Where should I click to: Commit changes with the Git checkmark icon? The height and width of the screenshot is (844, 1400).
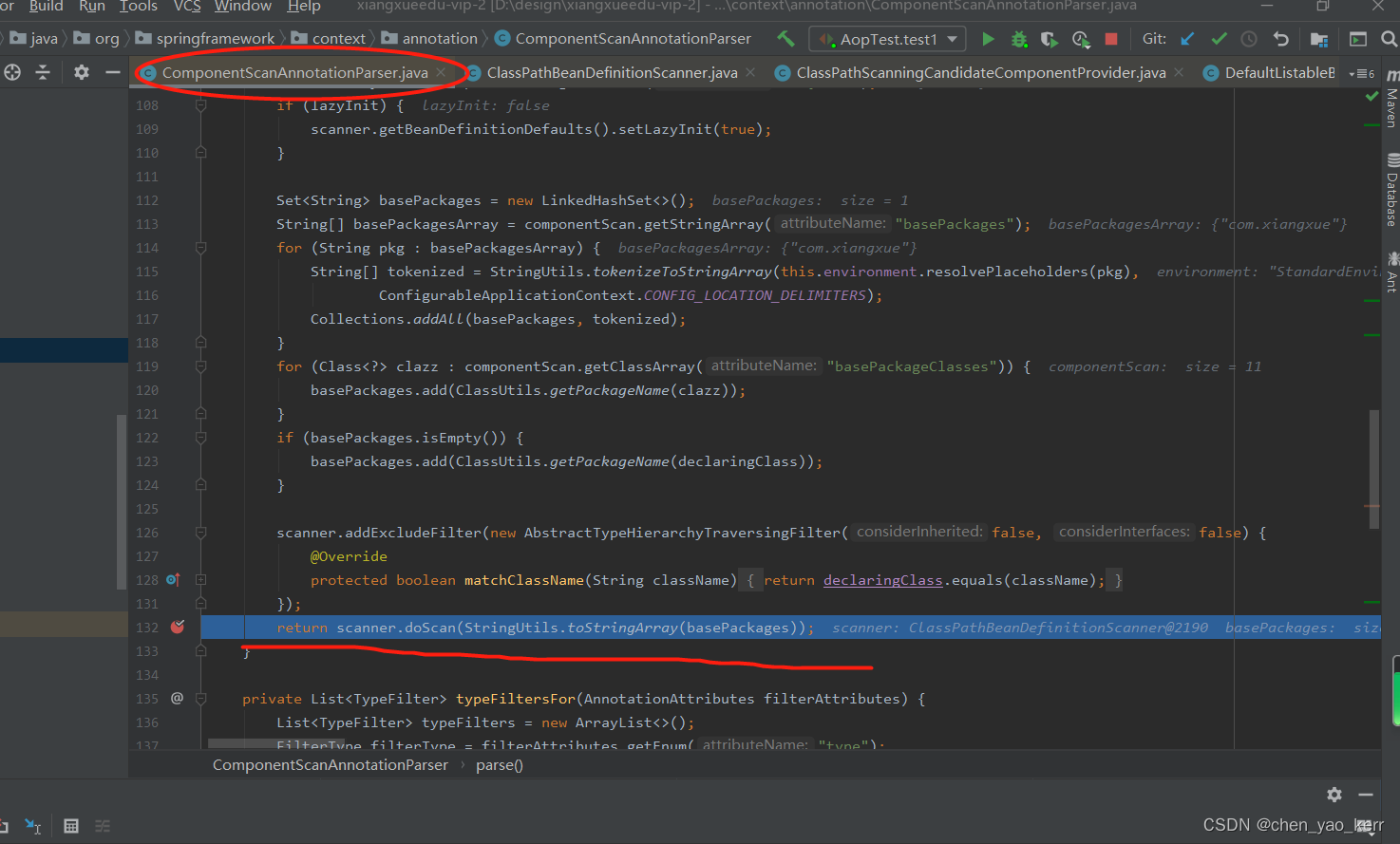coord(1219,39)
